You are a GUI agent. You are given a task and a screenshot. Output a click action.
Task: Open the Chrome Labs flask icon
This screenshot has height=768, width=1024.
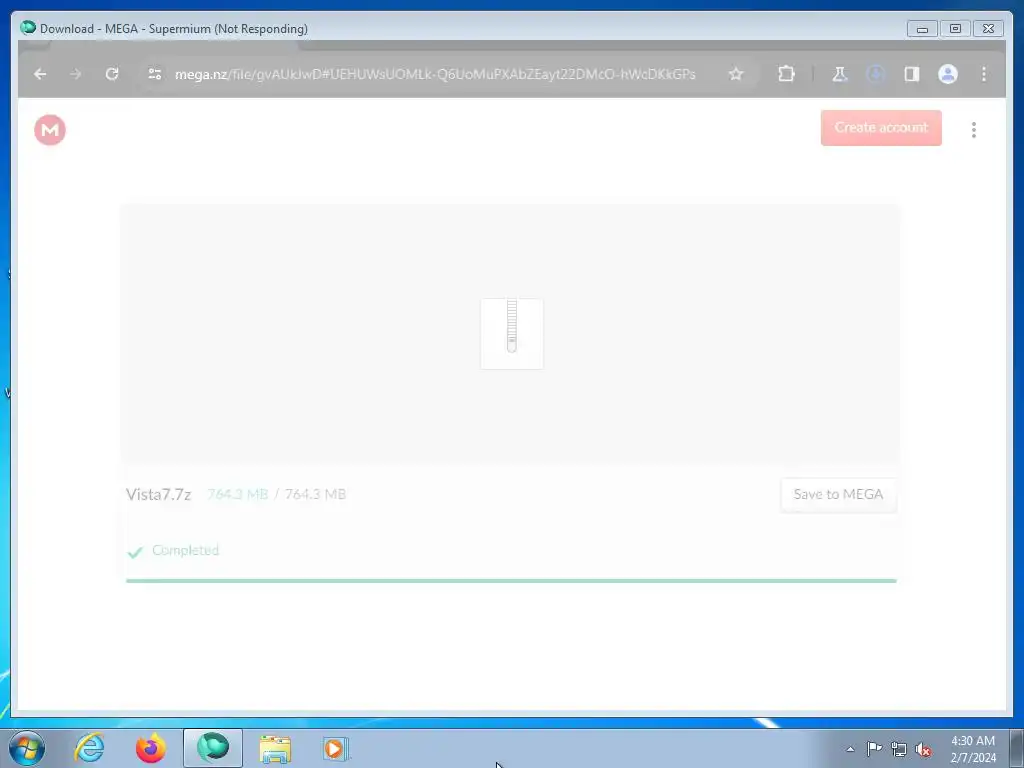pos(839,74)
